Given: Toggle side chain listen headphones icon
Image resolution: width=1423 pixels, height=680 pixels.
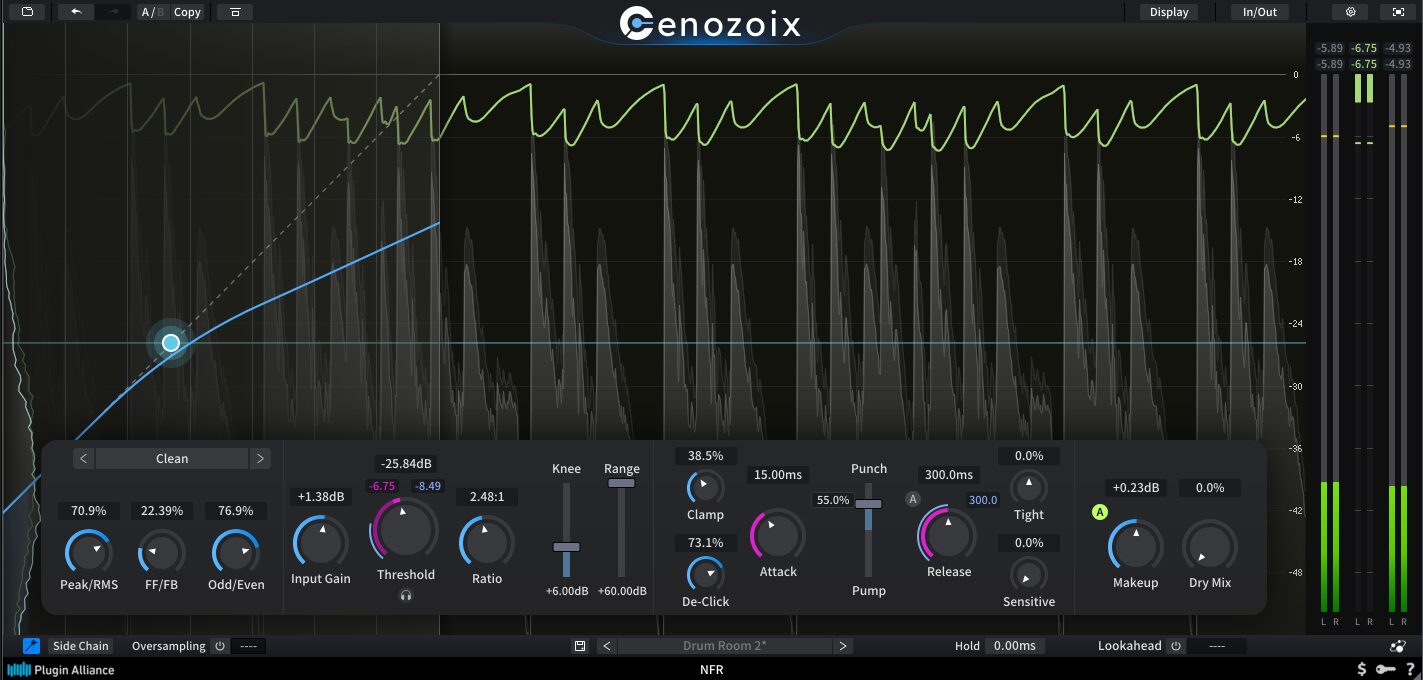Looking at the screenshot, I should (406, 595).
